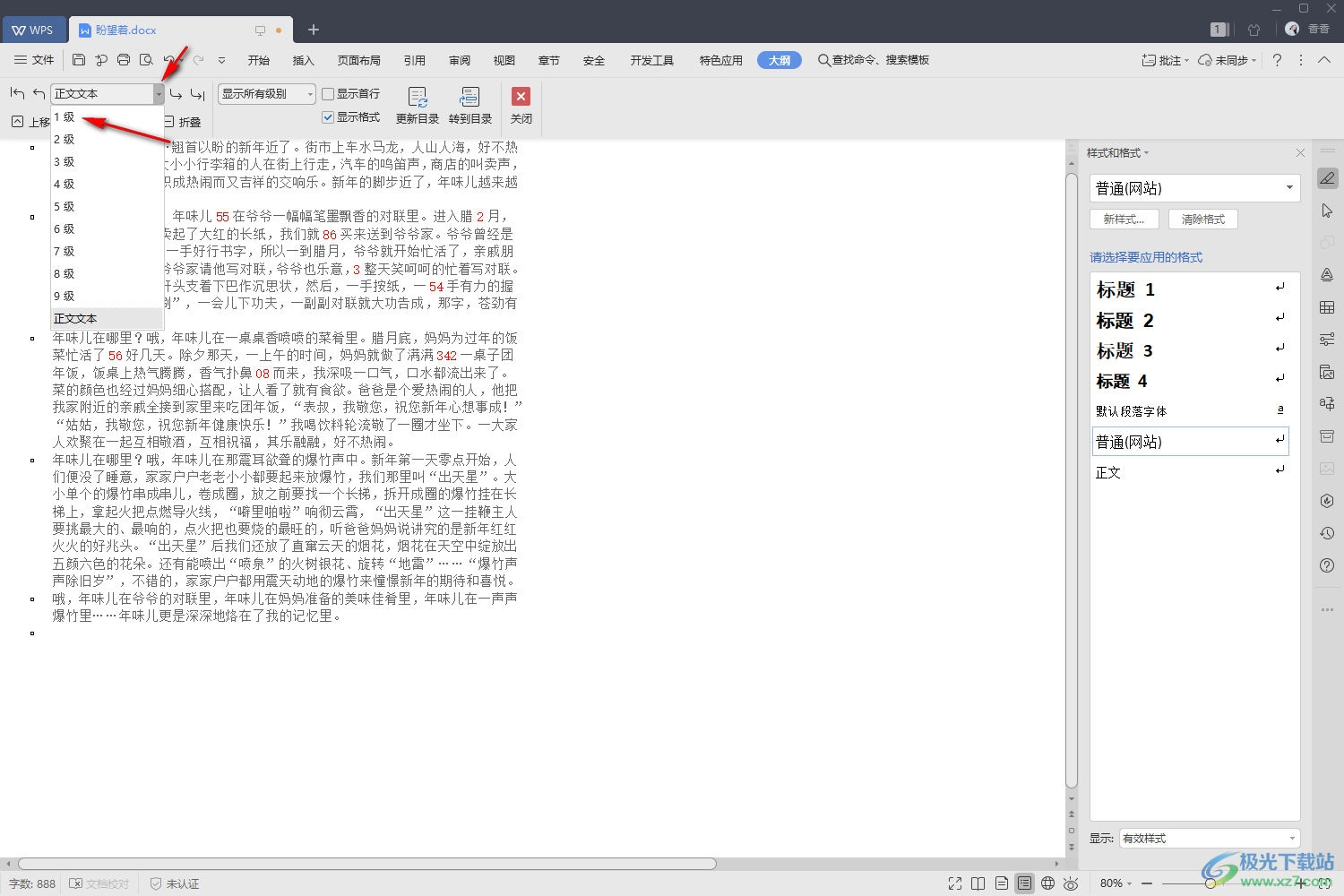Expand the quick access toolbar more arrow
The image size is (1344, 896).
click(x=221, y=60)
